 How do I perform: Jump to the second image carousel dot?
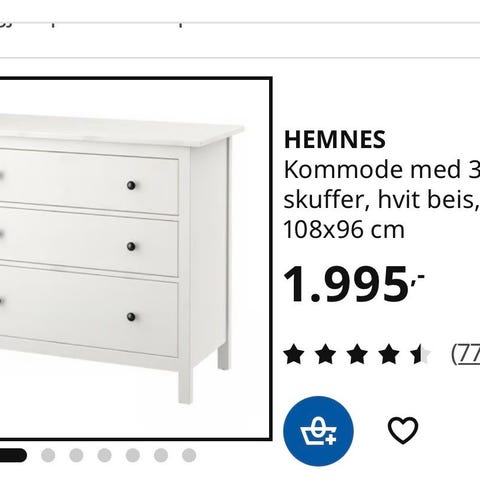point(48,455)
